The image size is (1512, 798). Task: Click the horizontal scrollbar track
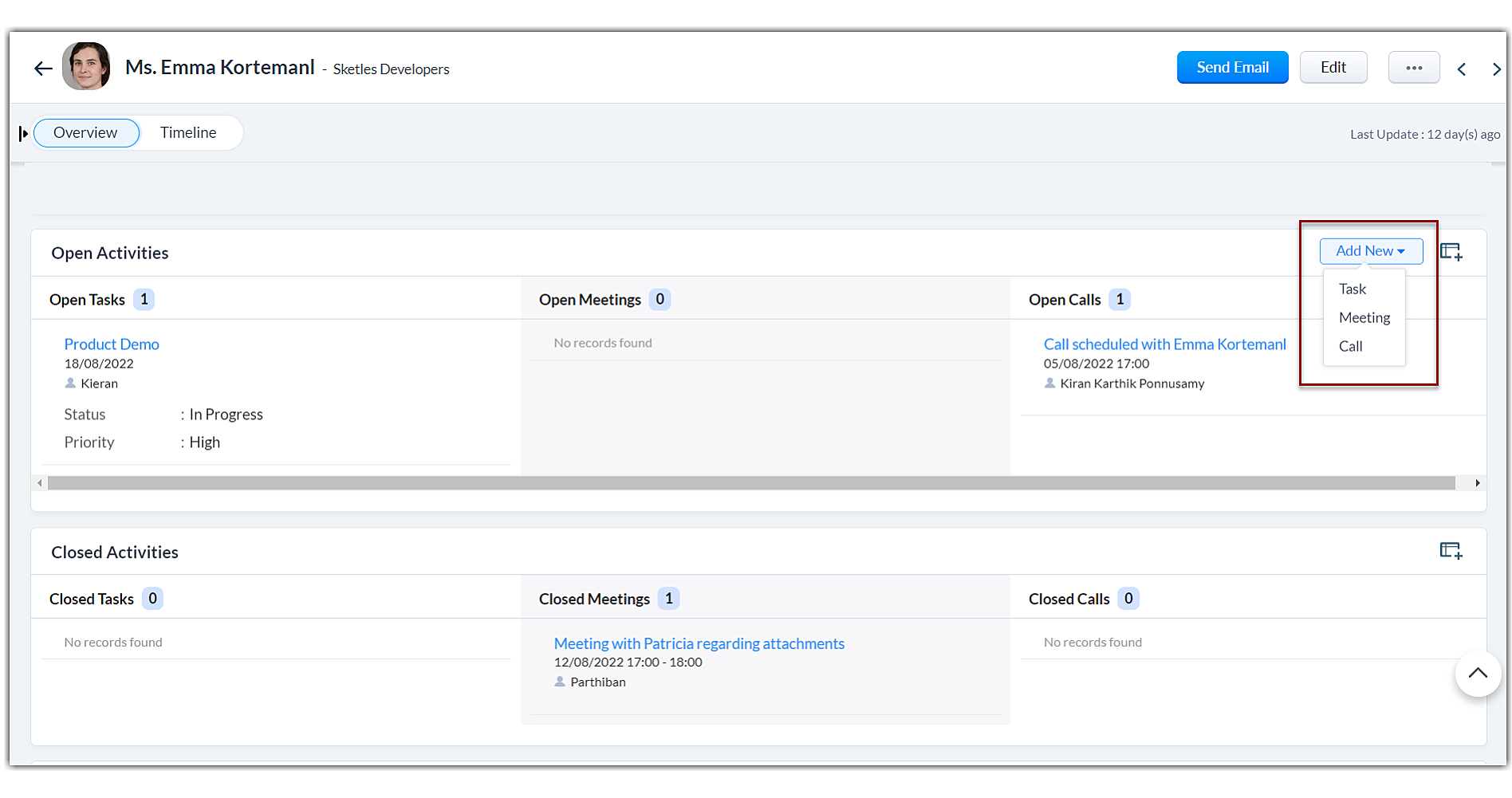(750, 483)
